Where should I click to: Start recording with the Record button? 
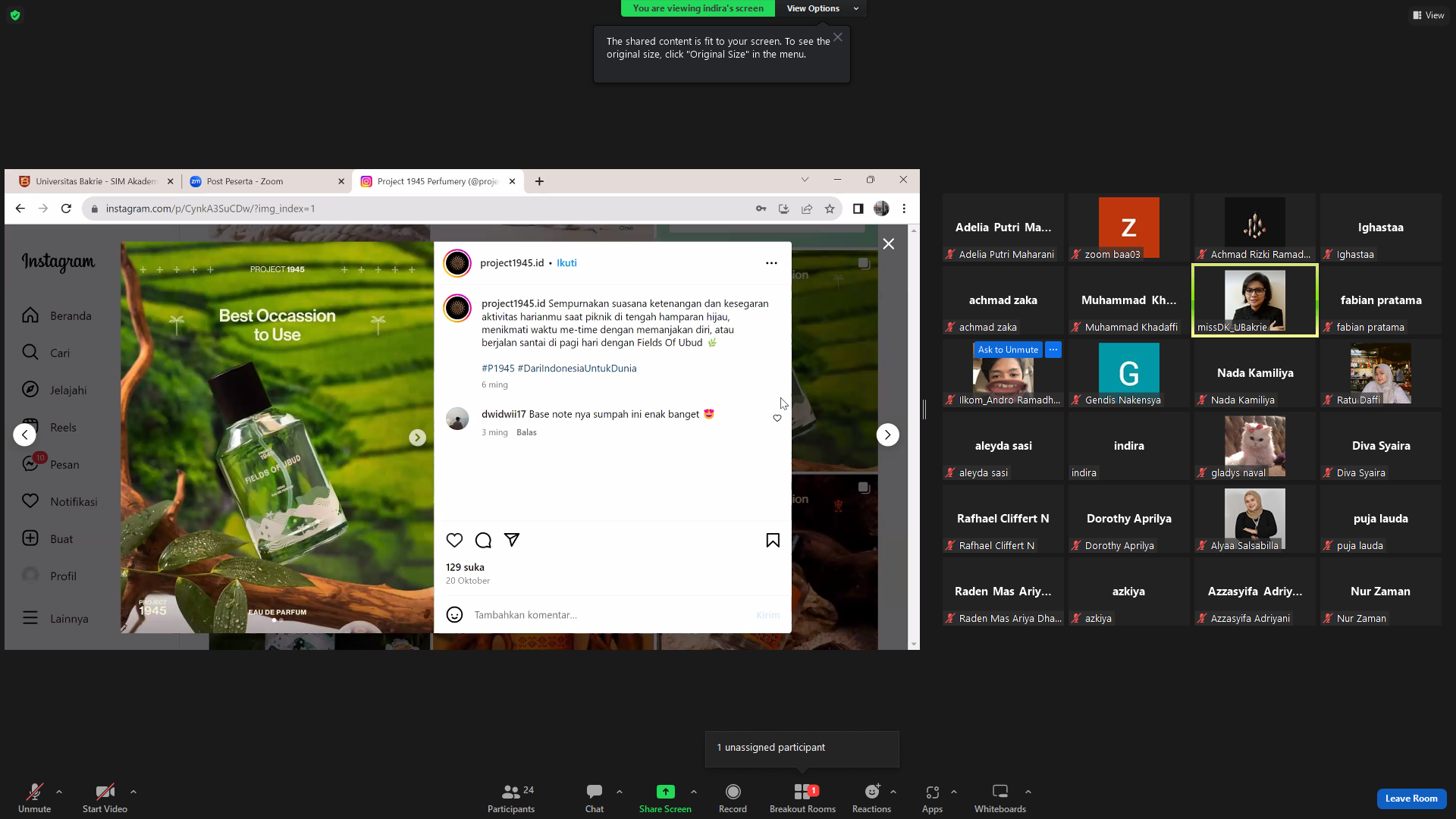click(x=733, y=798)
